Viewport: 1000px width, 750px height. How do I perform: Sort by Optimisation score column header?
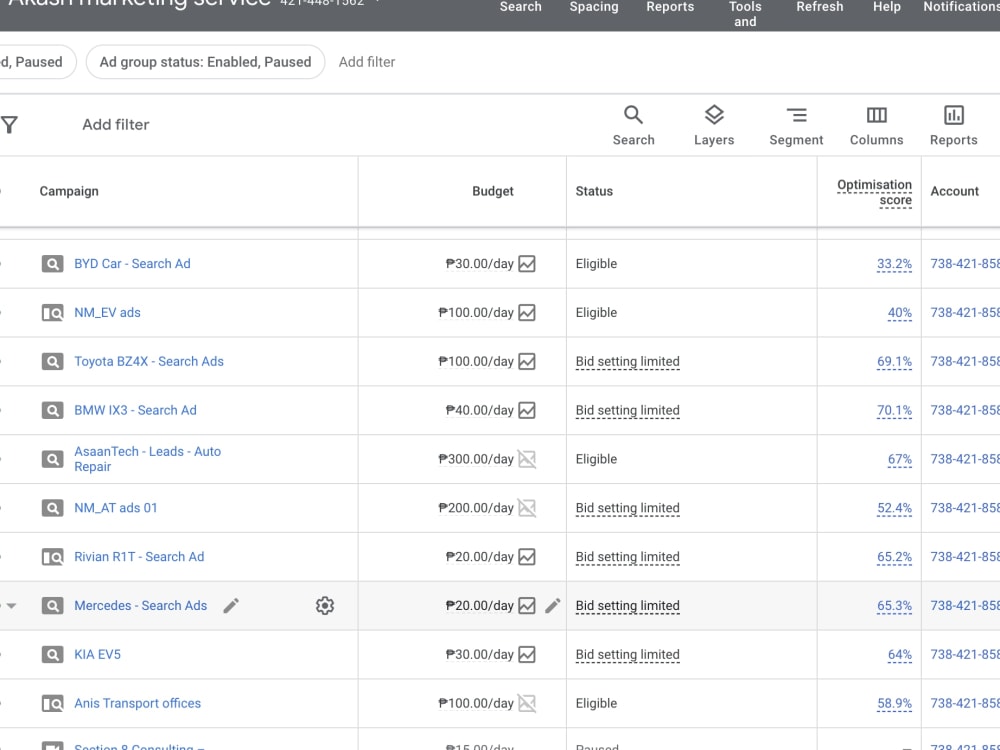[874, 192]
